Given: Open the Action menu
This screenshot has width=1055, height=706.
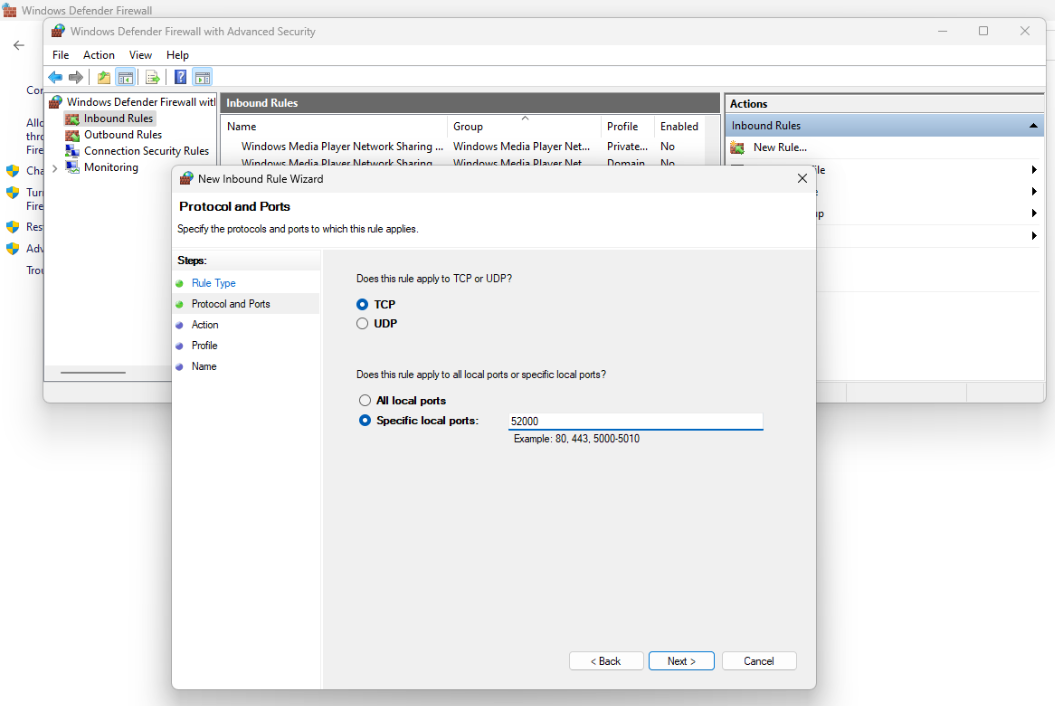Looking at the screenshot, I should pyautogui.click(x=99, y=55).
